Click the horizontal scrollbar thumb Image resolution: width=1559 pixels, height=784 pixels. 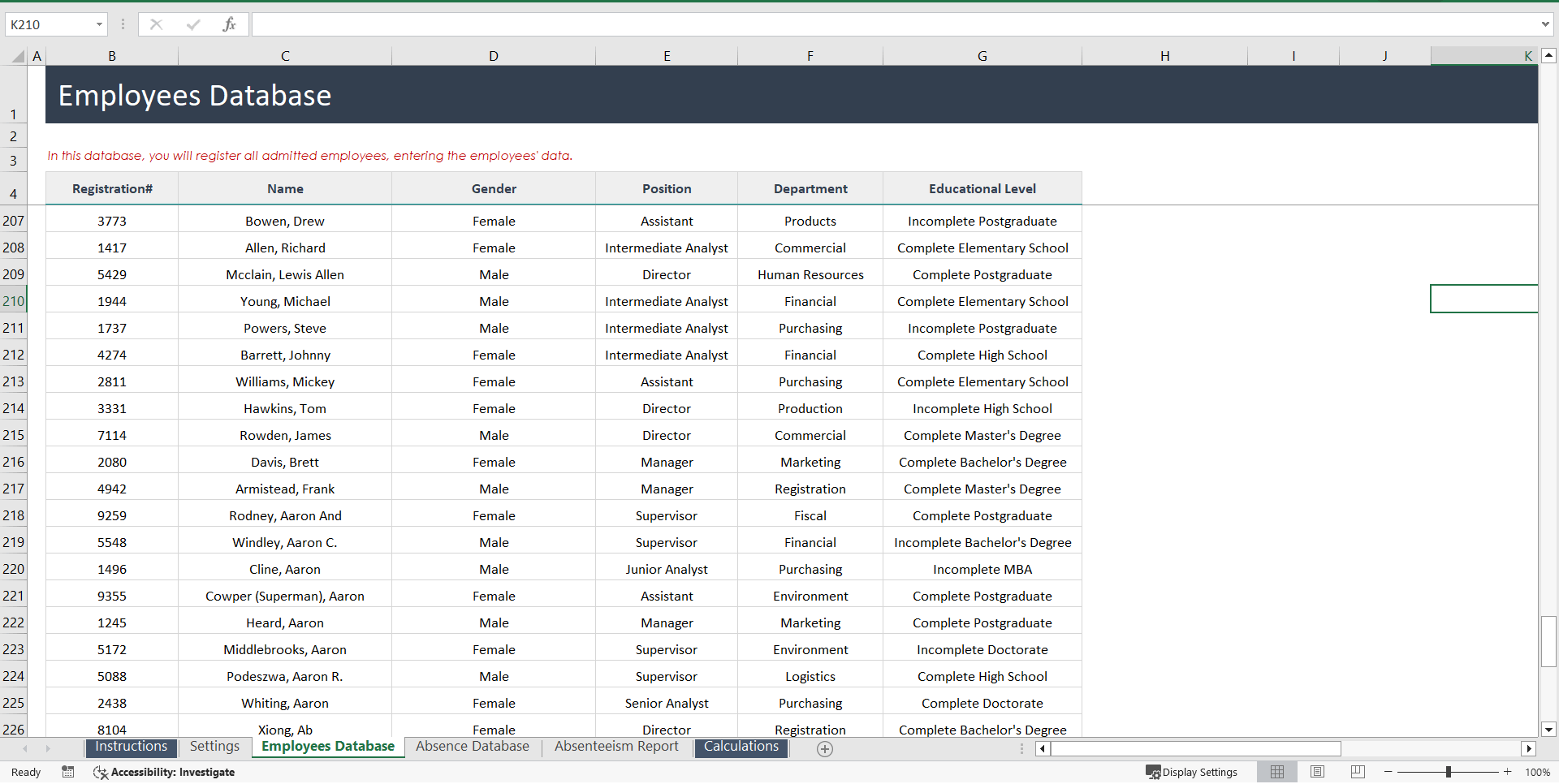[1196, 749]
